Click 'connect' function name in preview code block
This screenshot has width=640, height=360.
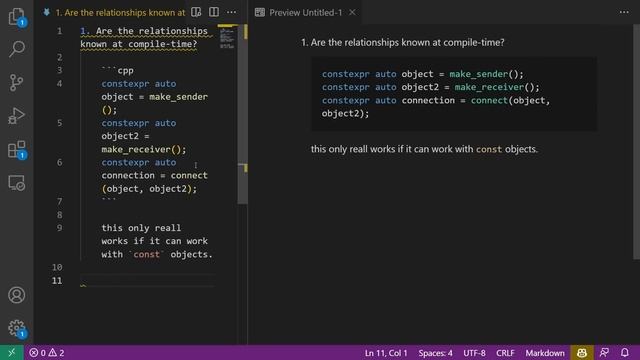[489, 100]
